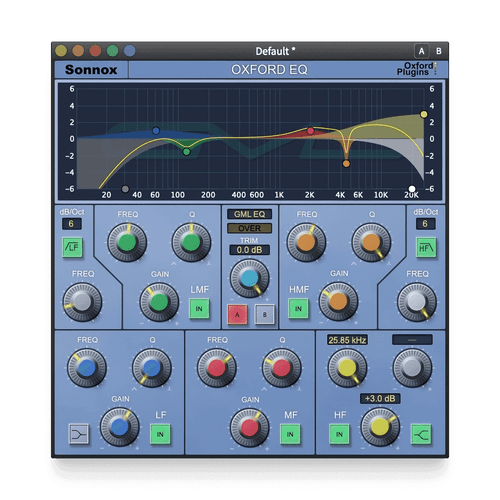Click the TRIM 0.0 dB value field

(249, 250)
